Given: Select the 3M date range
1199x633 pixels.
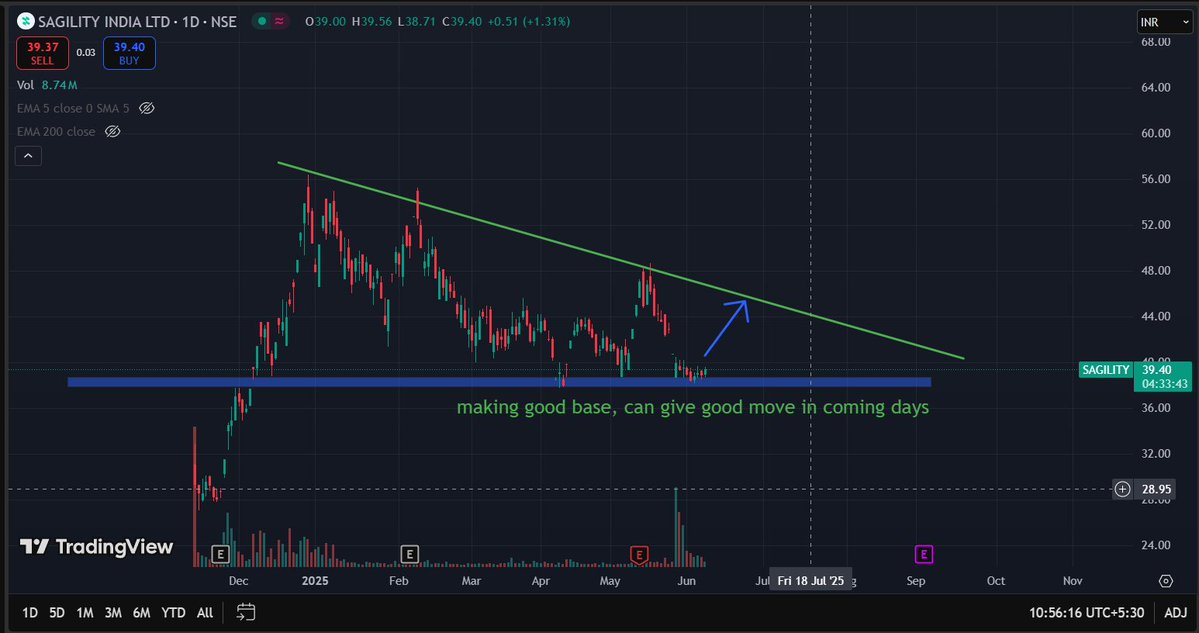Looking at the screenshot, I should (x=113, y=612).
